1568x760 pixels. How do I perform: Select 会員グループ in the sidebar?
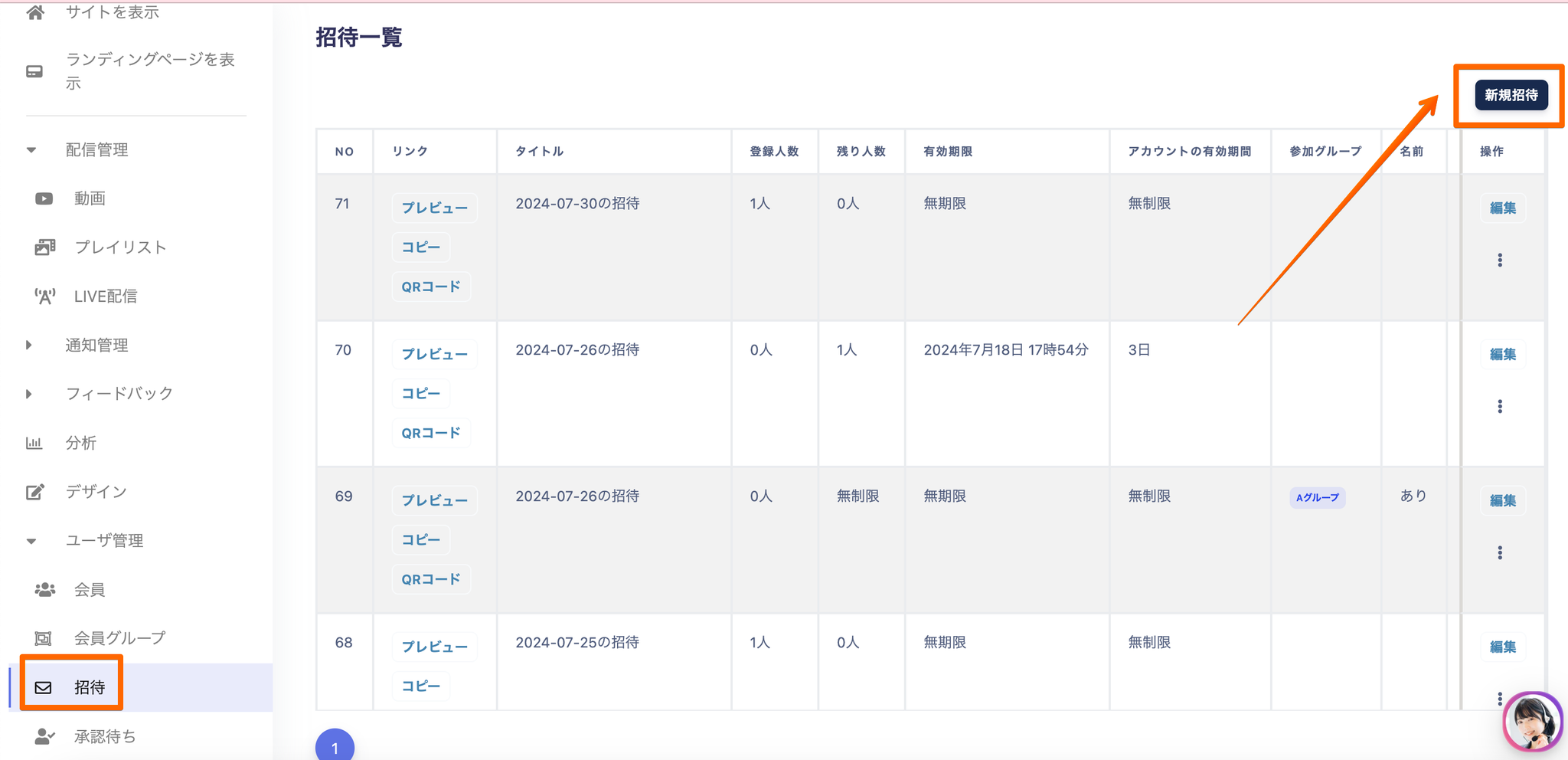[x=119, y=638]
